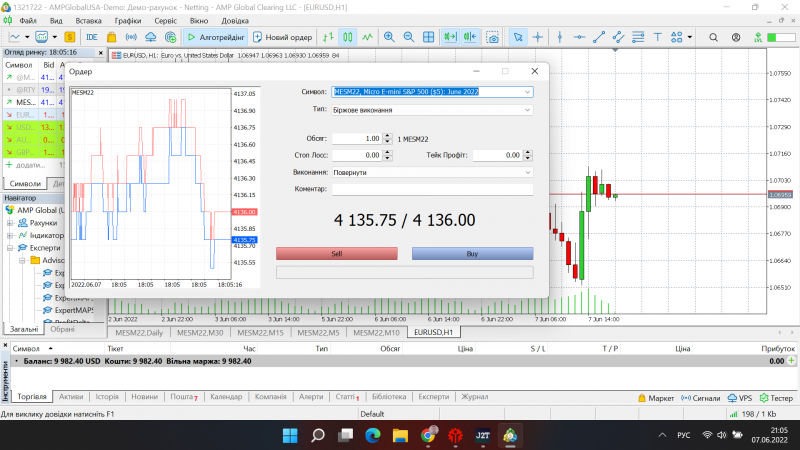Viewport: 800px width, 450px height.
Task: Select the equidistant channel tool
Action: point(618,37)
